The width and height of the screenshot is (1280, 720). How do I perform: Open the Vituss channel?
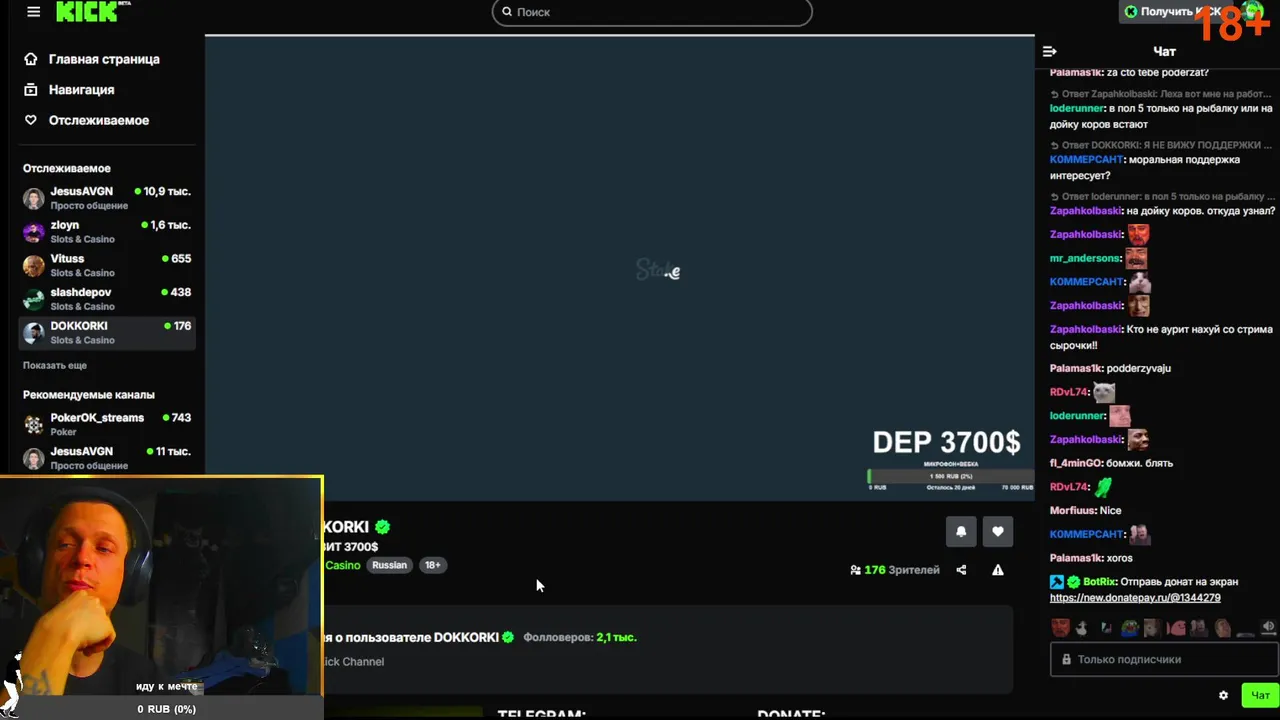point(107,265)
